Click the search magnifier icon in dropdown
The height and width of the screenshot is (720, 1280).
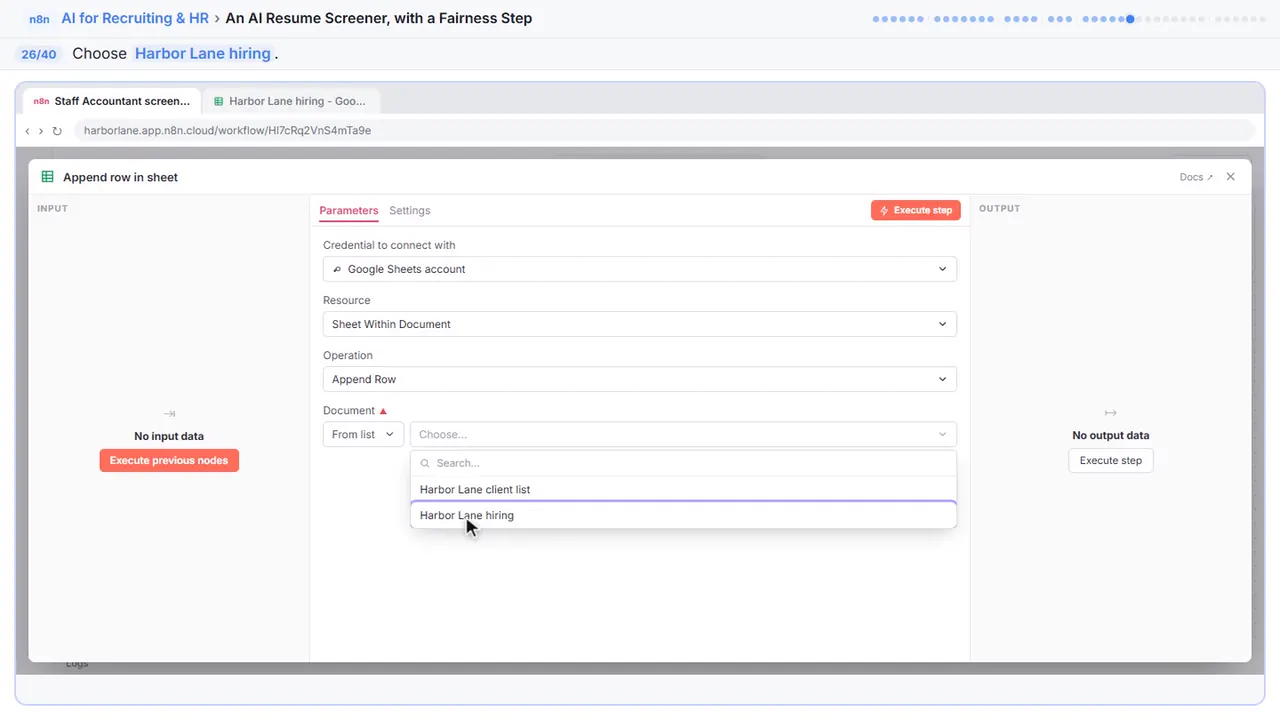pyautogui.click(x=425, y=463)
